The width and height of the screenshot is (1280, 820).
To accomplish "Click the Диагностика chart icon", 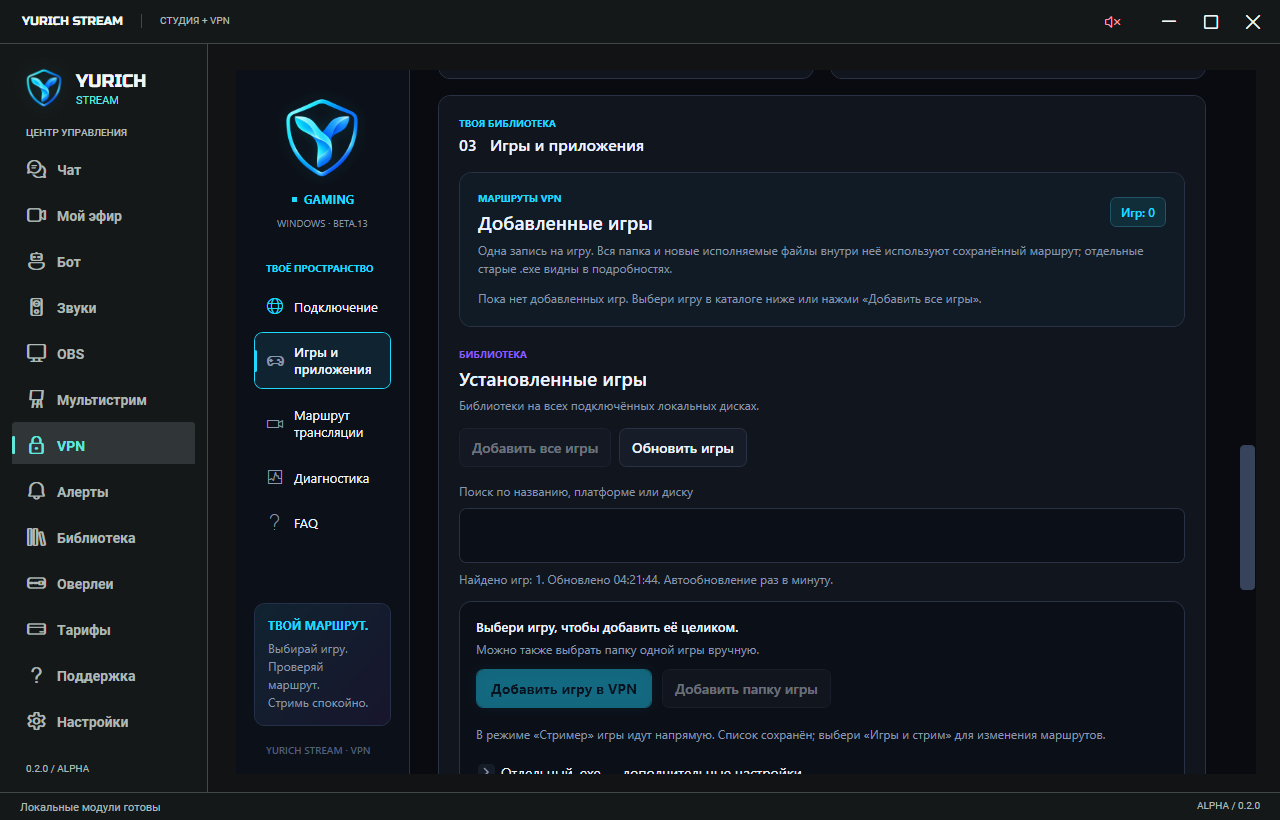I will coord(275,478).
